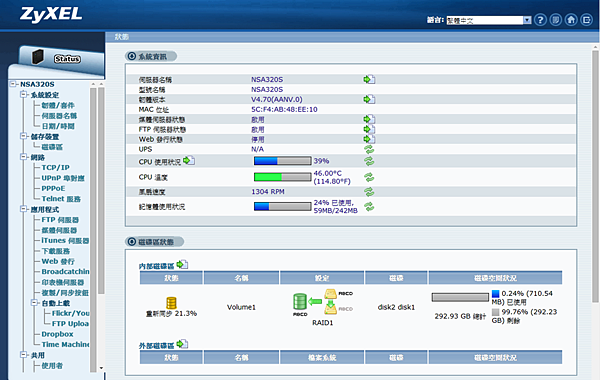Open media server settings arrow icon (媒體伺服器狀態)
This screenshot has width=600, height=380.
pyautogui.click(x=369, y=119)
